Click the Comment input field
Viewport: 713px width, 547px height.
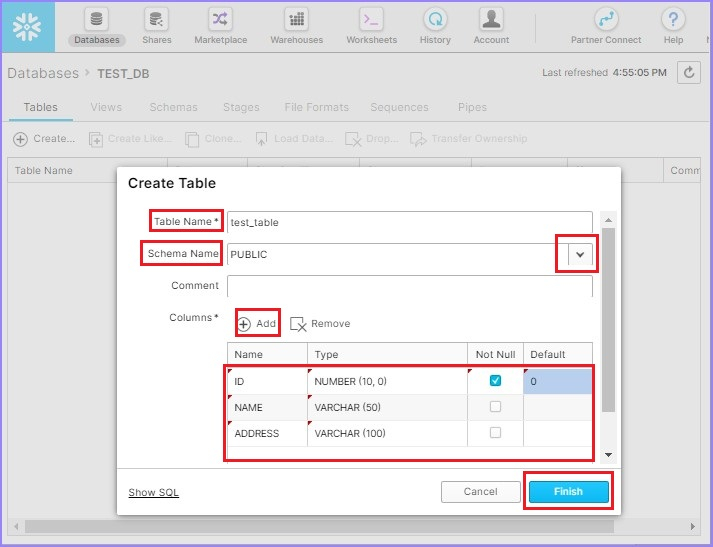(x=410, y=286)
